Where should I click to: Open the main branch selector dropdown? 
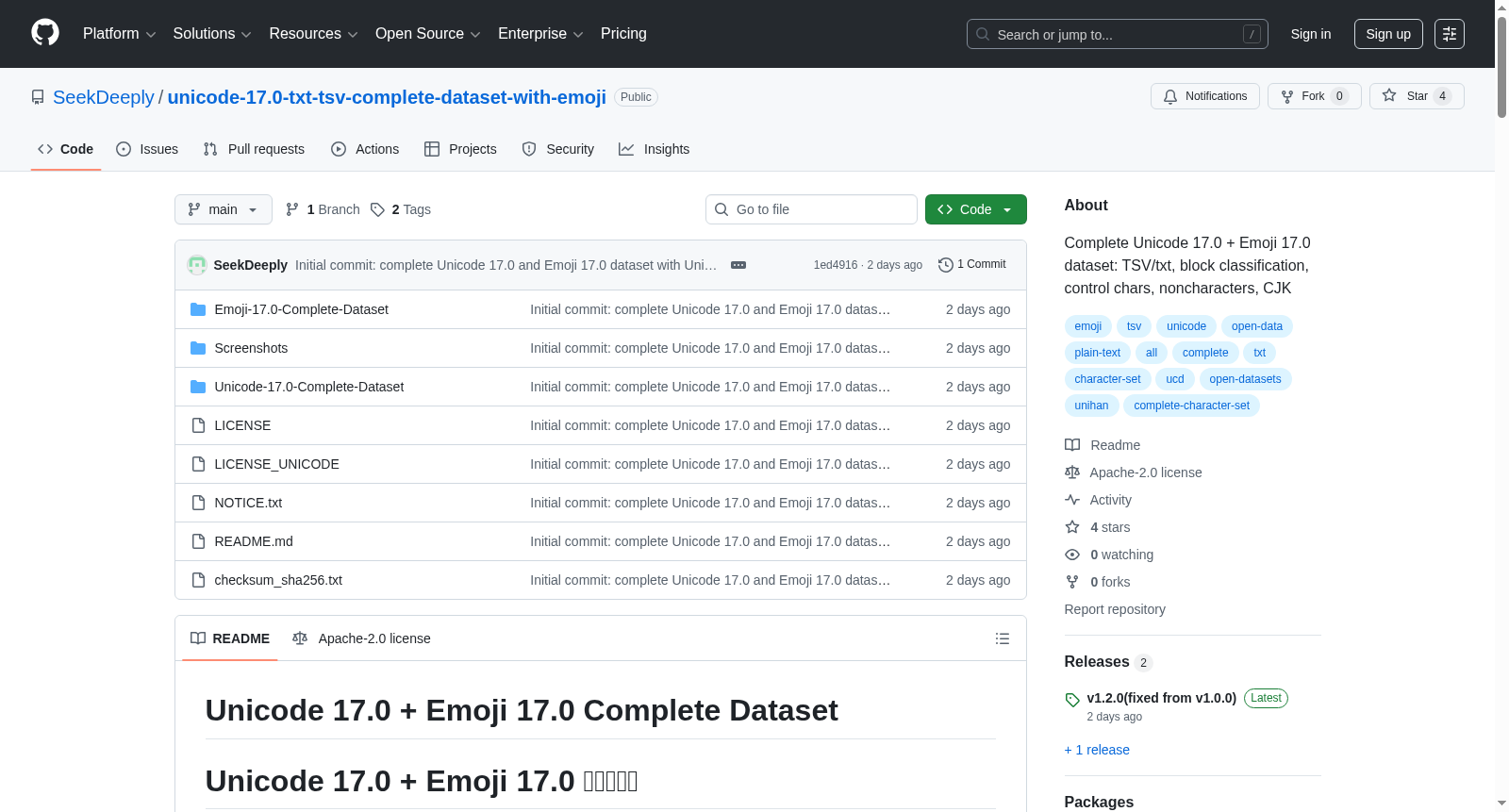click(224, 209)
